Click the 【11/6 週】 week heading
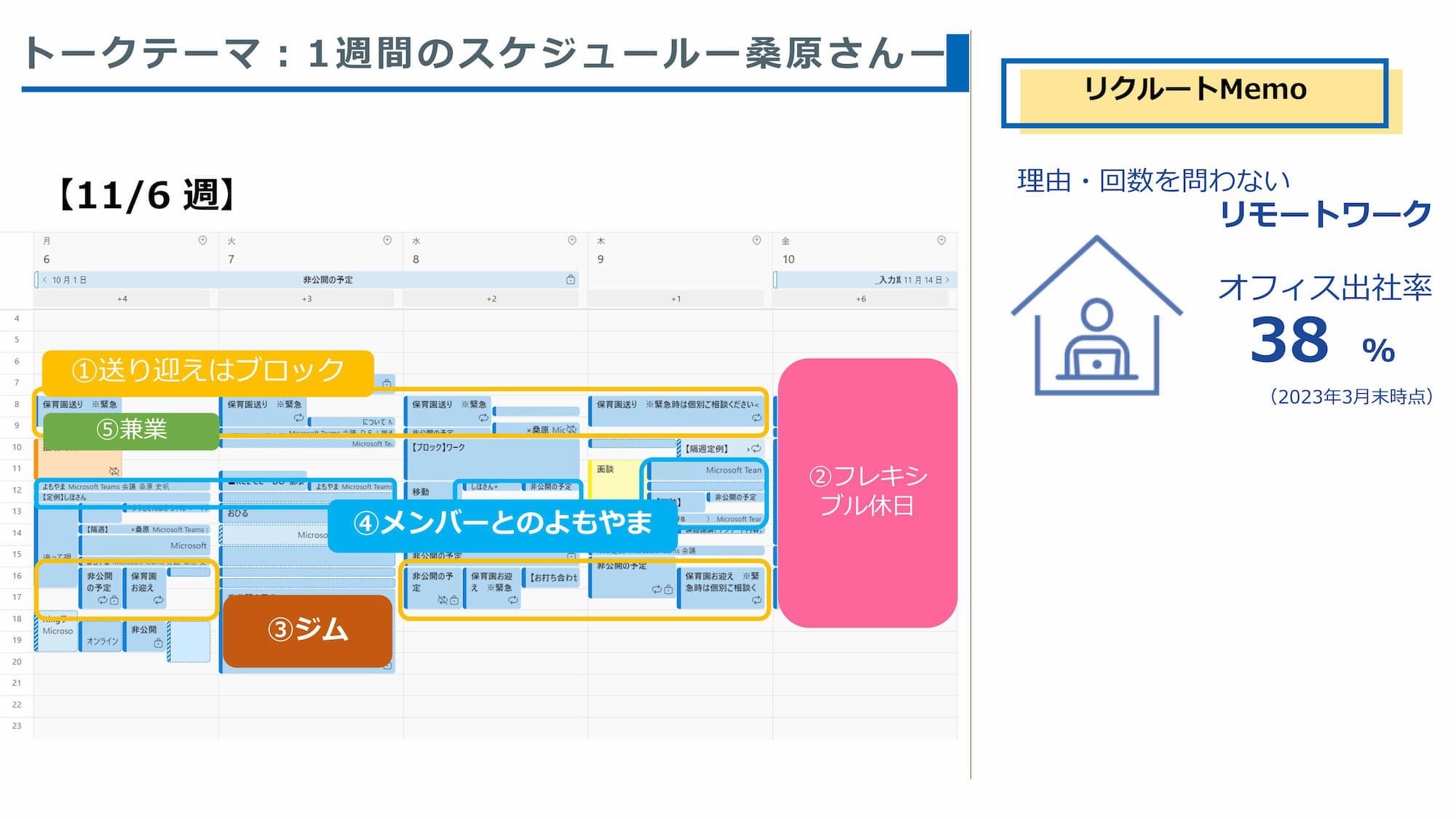This screenshot has height=819, width=1456. tap(146, 196)
